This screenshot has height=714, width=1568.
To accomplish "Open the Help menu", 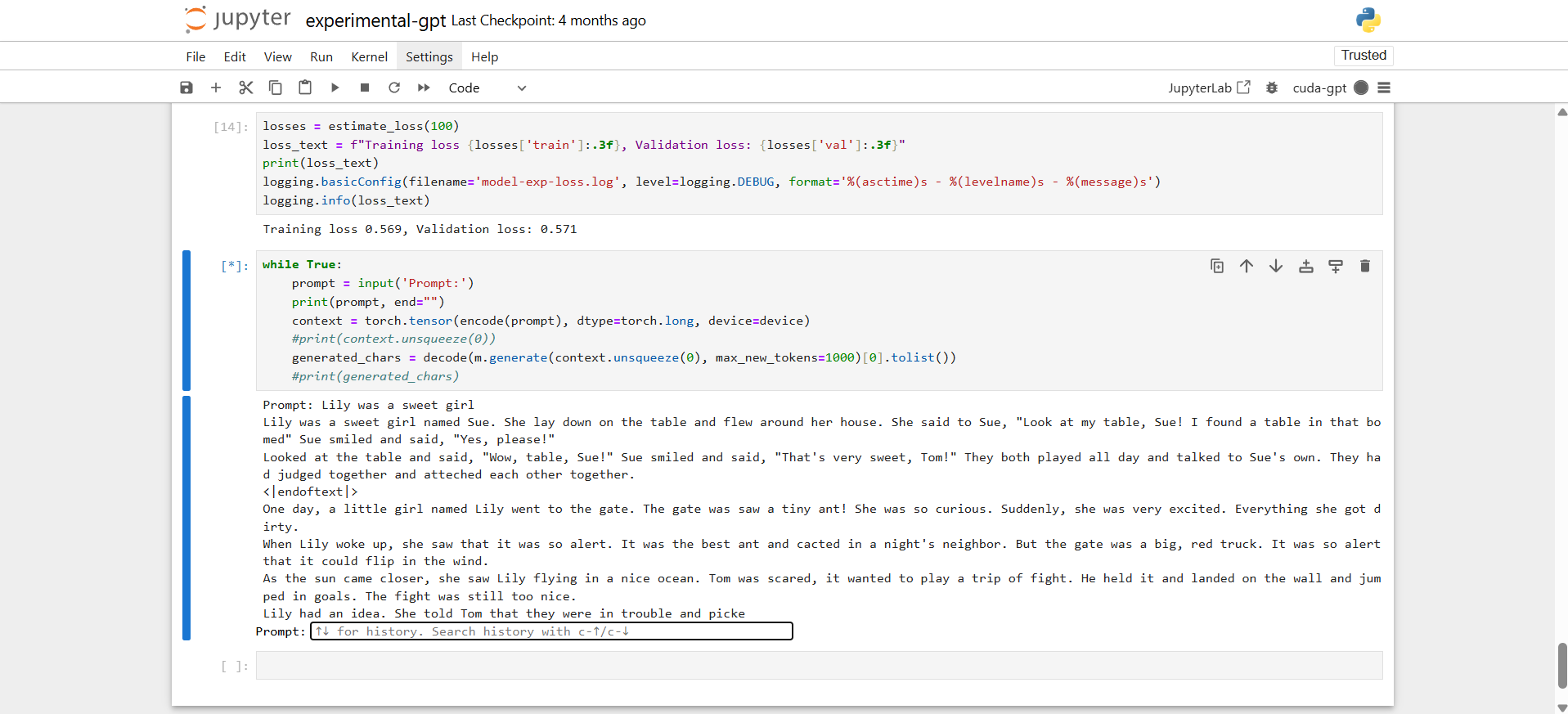I will coord(484,56).
